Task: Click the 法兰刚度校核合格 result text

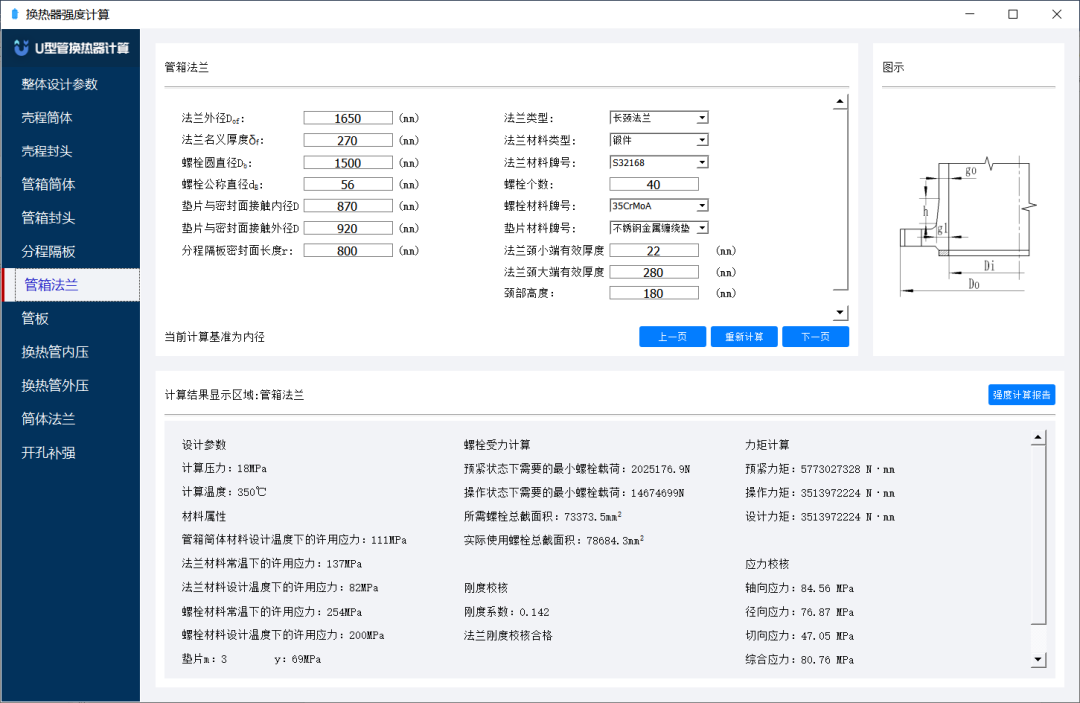Action: pos(508,636)
